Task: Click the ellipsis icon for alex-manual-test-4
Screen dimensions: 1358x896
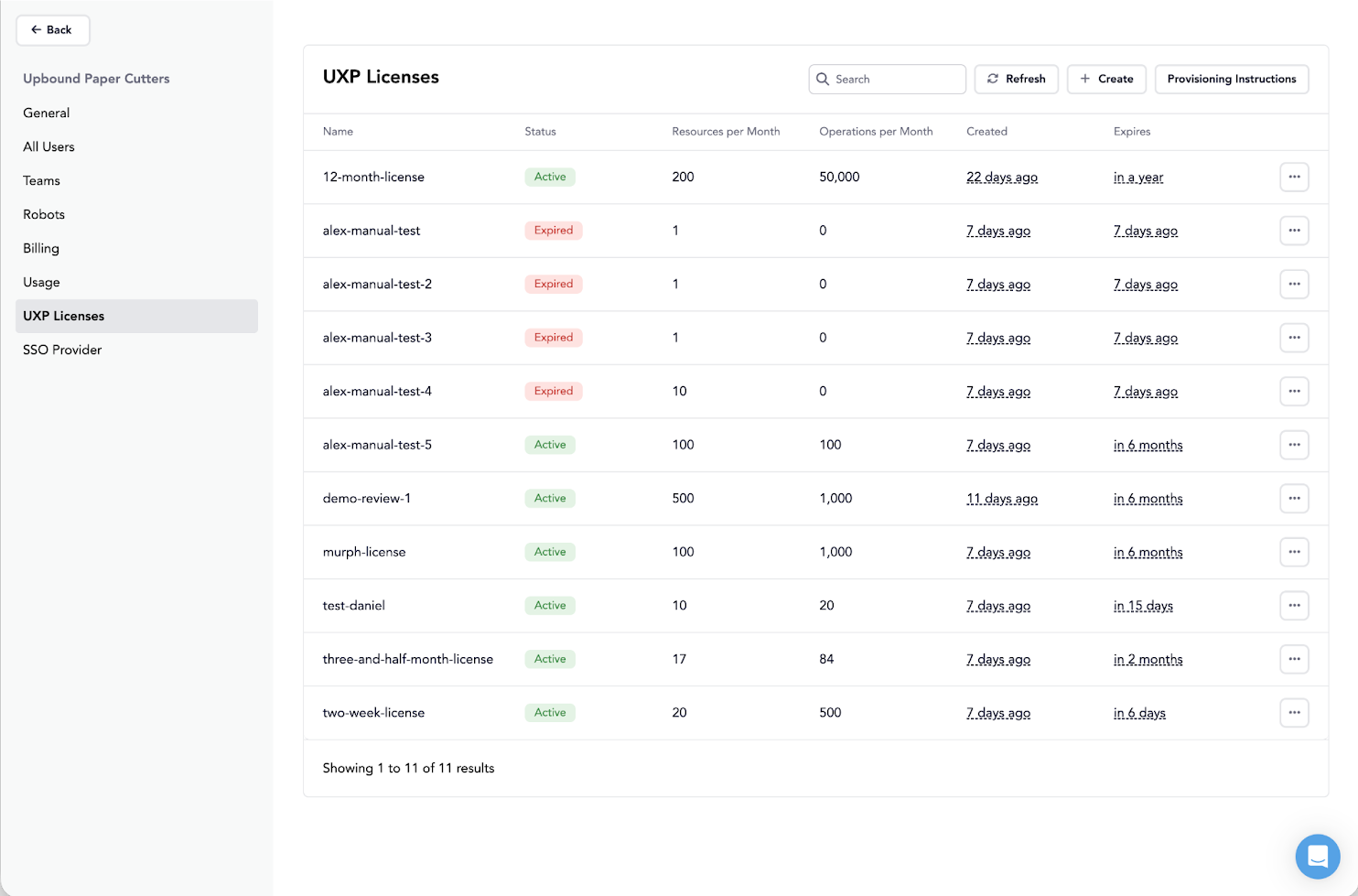Action: pyautogui.click(x=1294, y=391)
